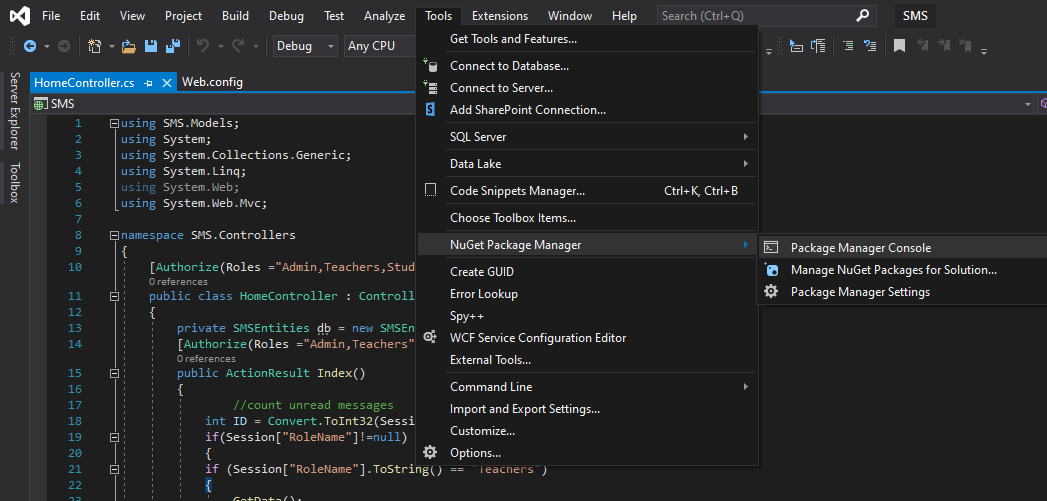Open the Redo history dropdown arrow
This screenshot has height=501, width=1047.
[256, 46]
